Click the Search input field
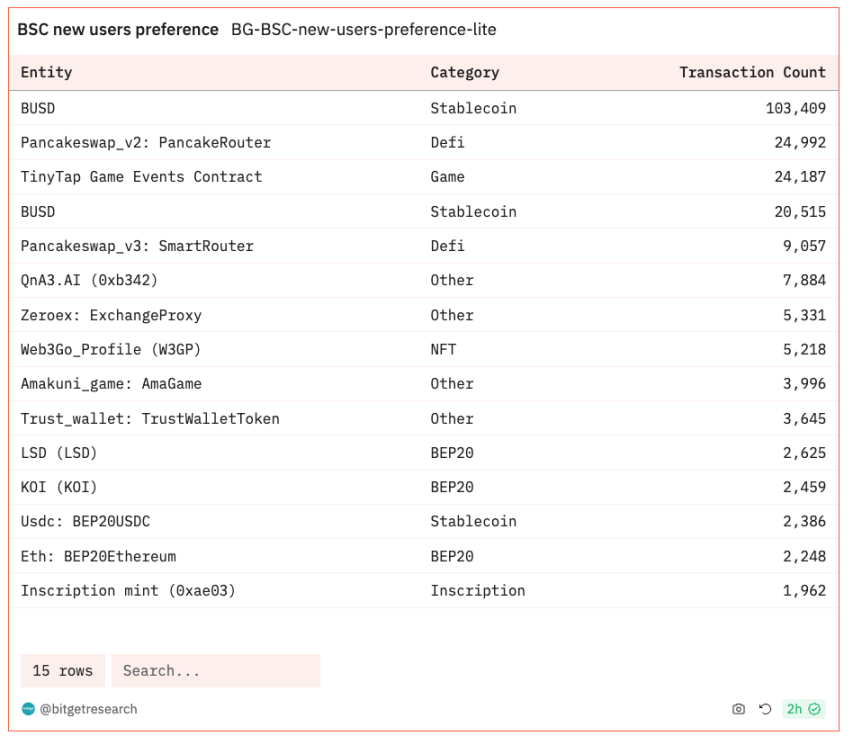Image resolution: width=853 pixels, height=736 pixels. [x=215, y=671]
